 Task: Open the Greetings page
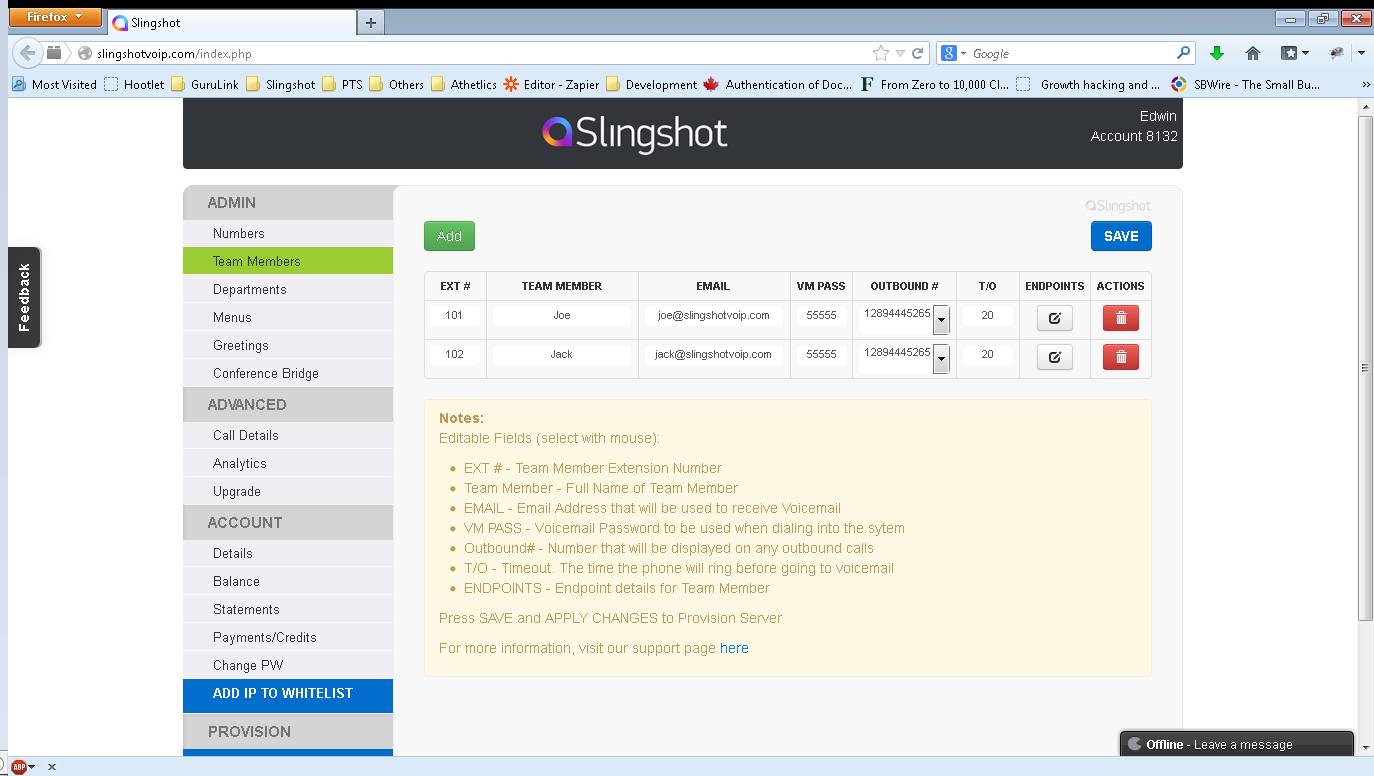pyautogui.click(x=288, y=345)
